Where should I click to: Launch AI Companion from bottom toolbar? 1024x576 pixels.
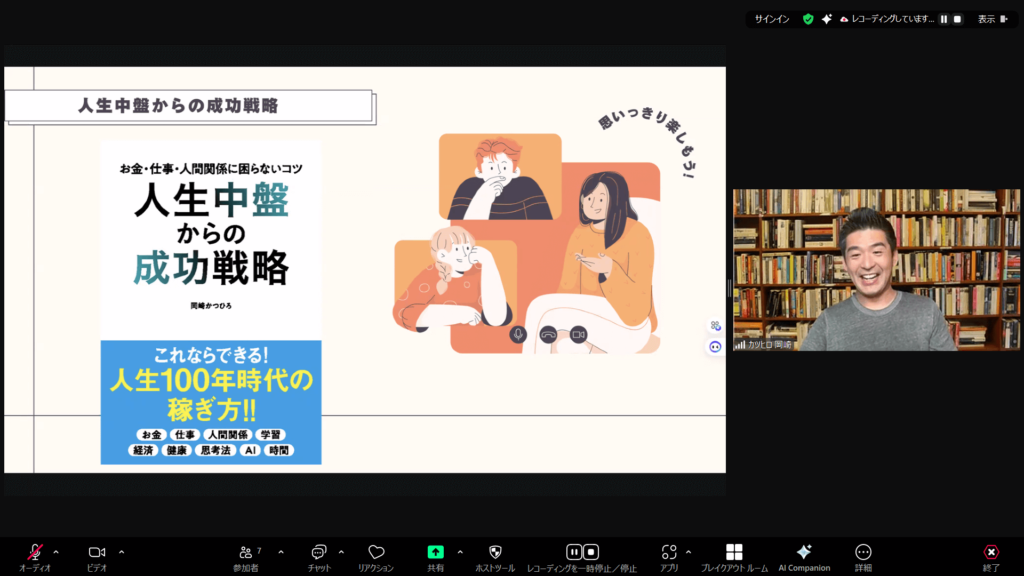[803, 553]
